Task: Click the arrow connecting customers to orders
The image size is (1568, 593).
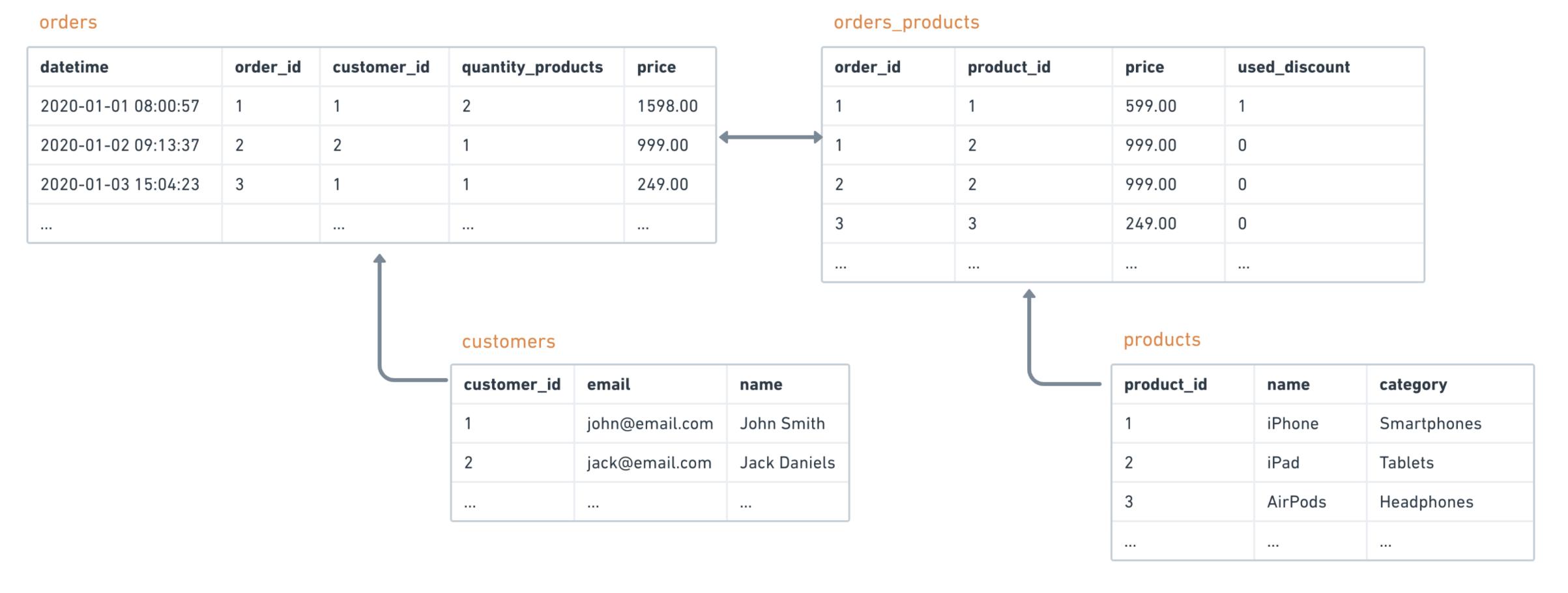Action: (380, 326)
